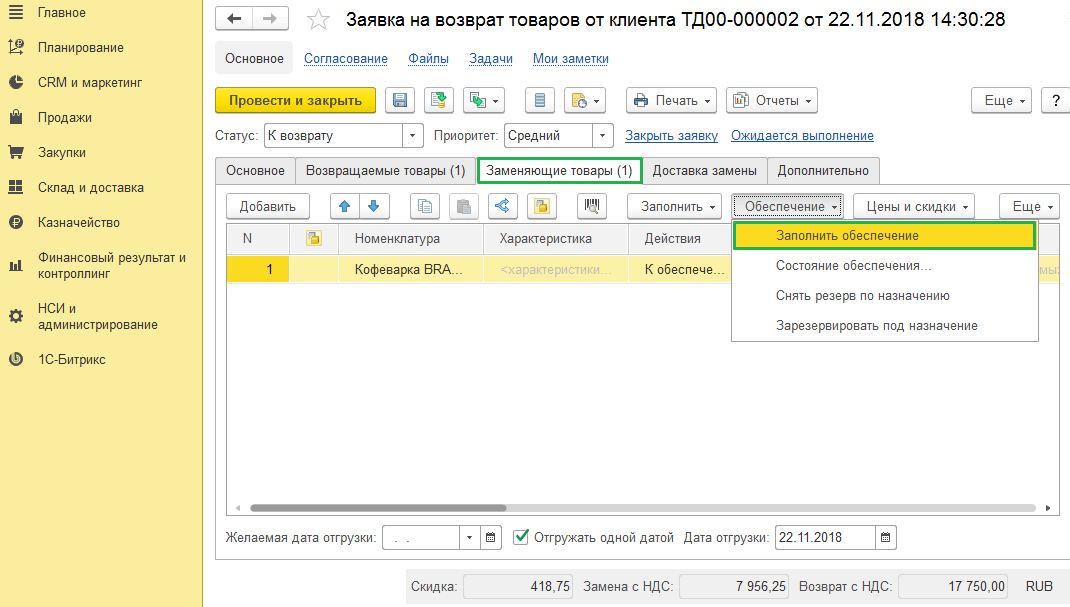Click the barcode scanner icon
Image resolution: width=1070 pixels, height=607 pixels.
[x=593, y=207]
